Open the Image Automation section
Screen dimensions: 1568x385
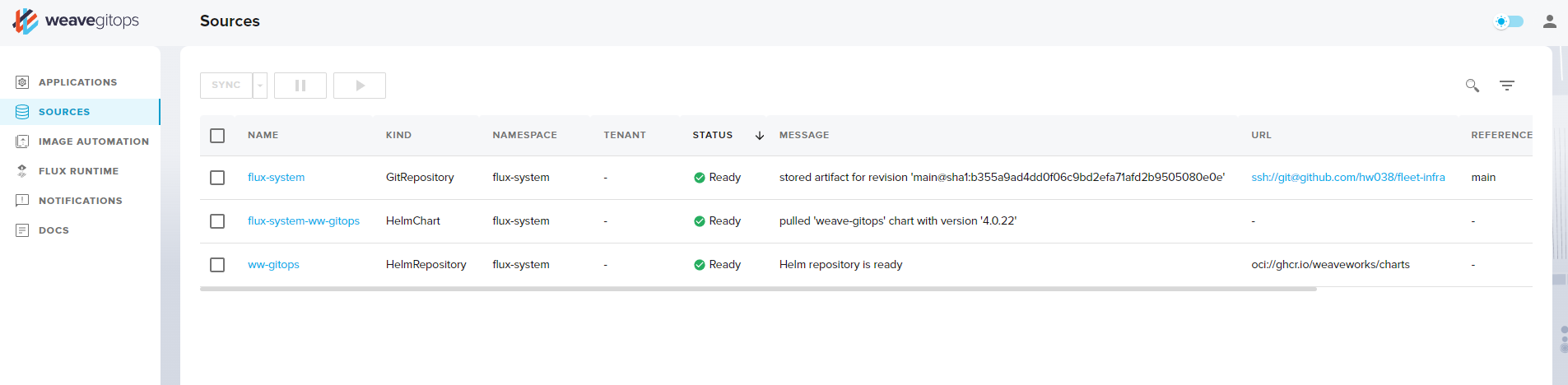[93, 141]
